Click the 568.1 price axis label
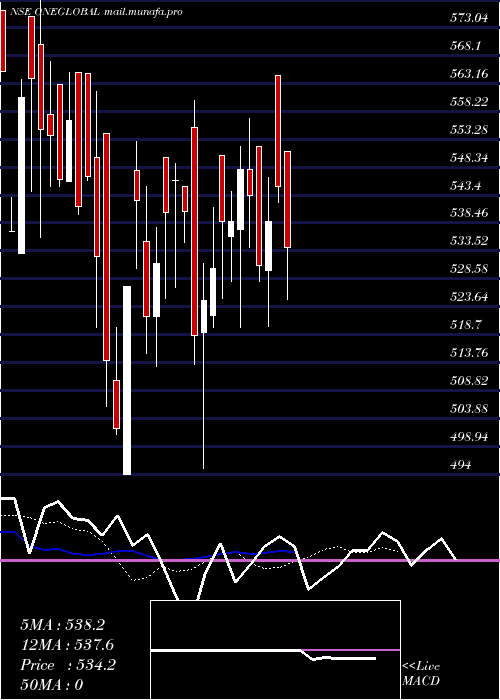 466,46
